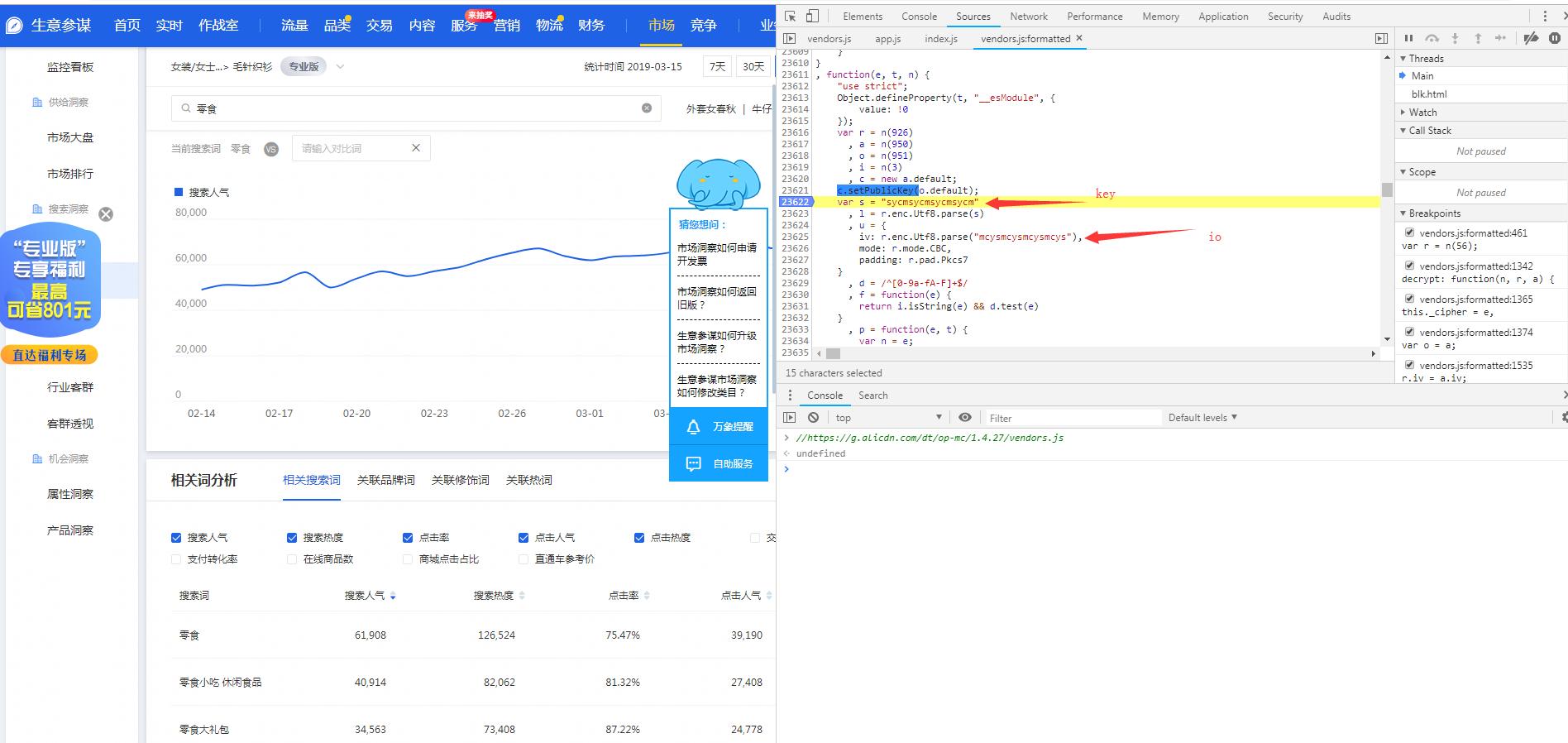Click the 自助服务 button

718,464
